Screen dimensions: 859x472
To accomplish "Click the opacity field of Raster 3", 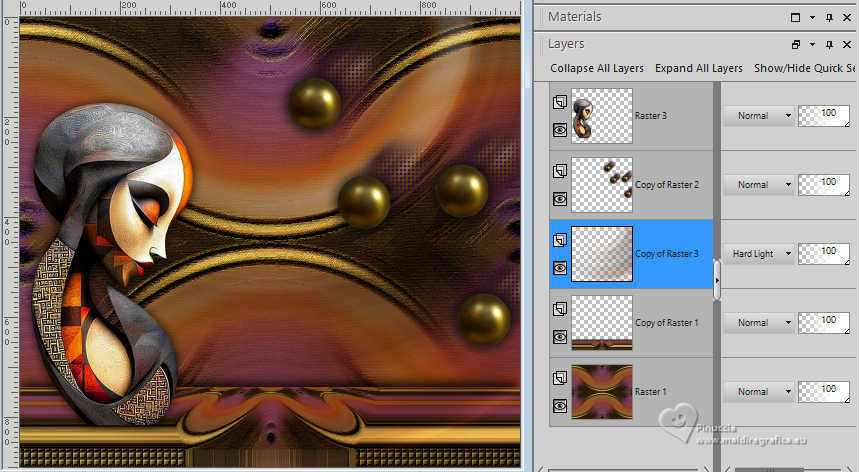I will [824, 116].
